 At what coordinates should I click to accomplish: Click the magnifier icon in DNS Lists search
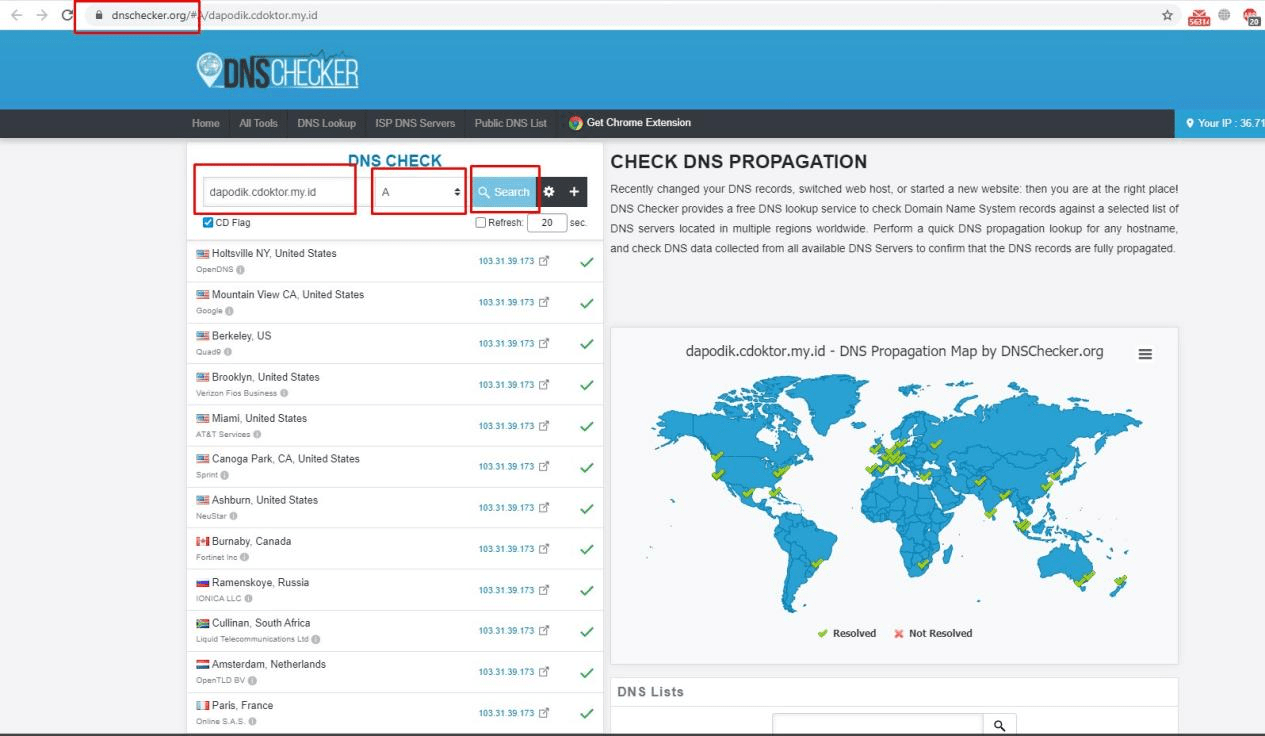click(999, 723)
